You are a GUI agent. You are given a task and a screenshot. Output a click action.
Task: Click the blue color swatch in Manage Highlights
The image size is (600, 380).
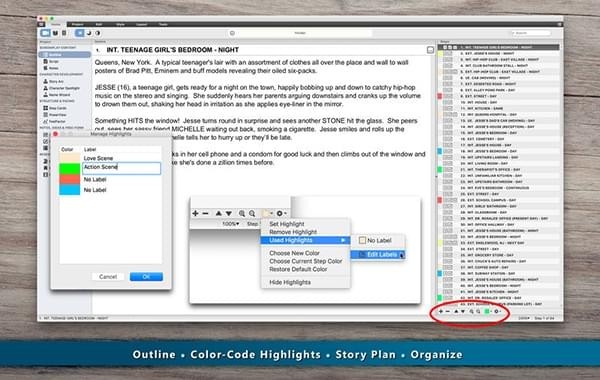coord(70,190)
